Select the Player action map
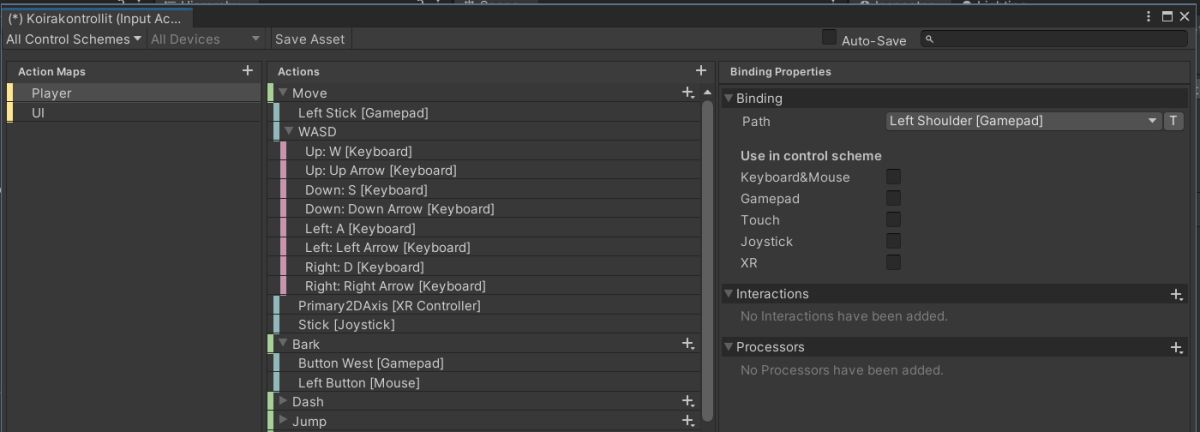This screenshot has height=432, width=1200. coord(133,93)
